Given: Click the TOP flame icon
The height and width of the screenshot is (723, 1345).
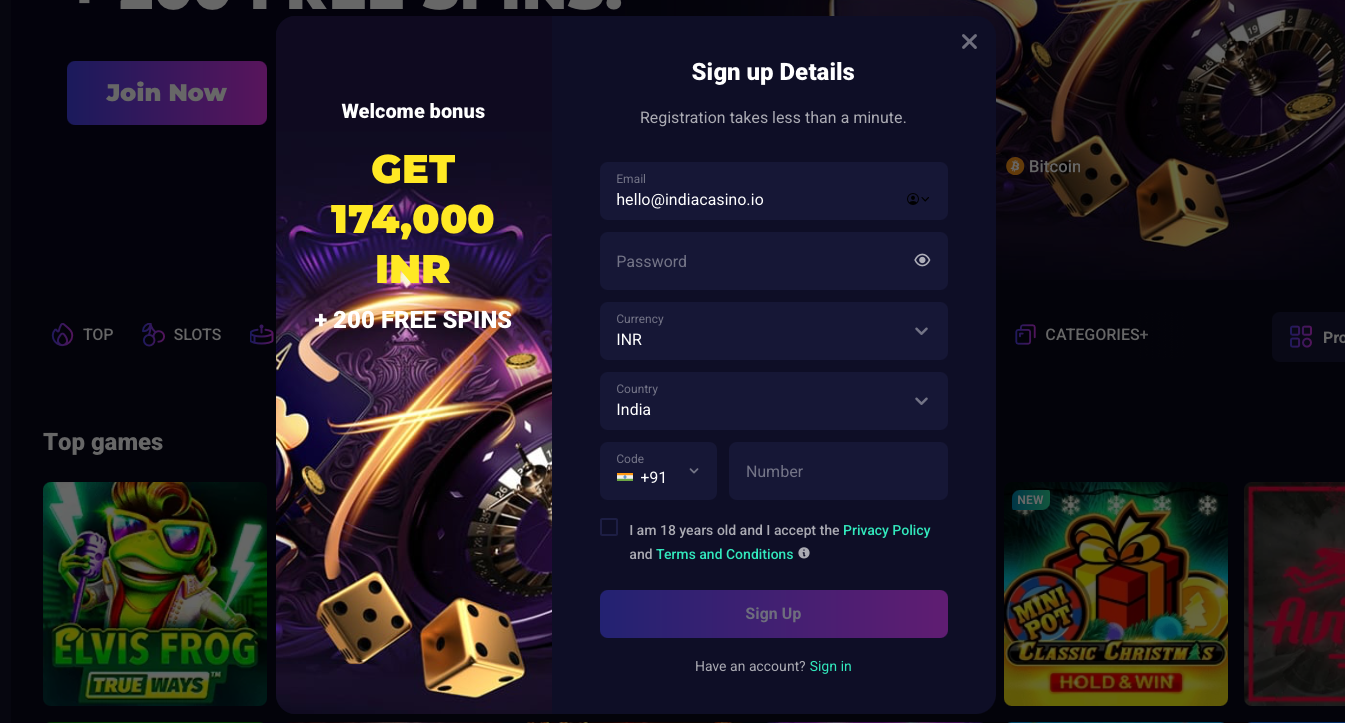Looking at the screenshot, I should click(62, 334).
